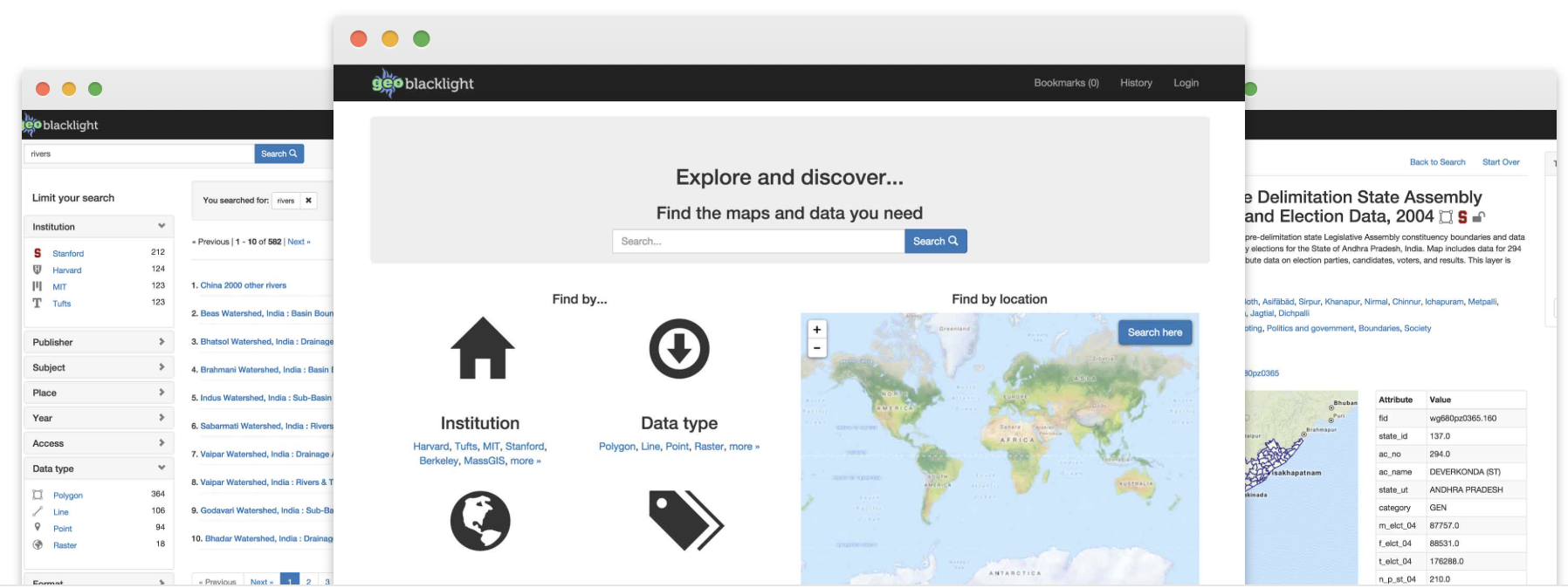
Task: Remove the rivers search filter
Action: pyautogui.click(x=308, y=201)
